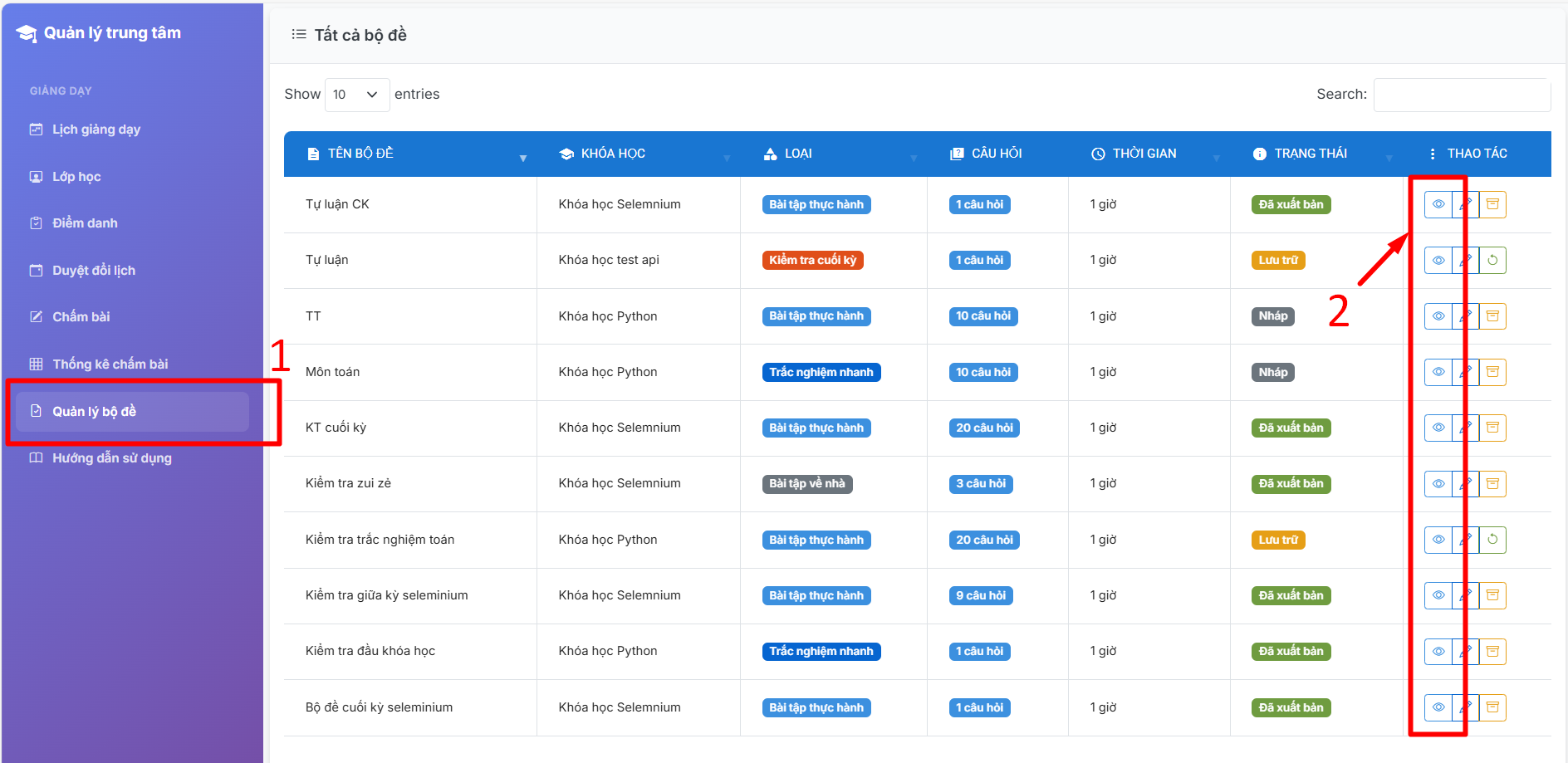Edit the Kiểm tra zui zẻ set

pyautogui.click(x=1466, y=484)
